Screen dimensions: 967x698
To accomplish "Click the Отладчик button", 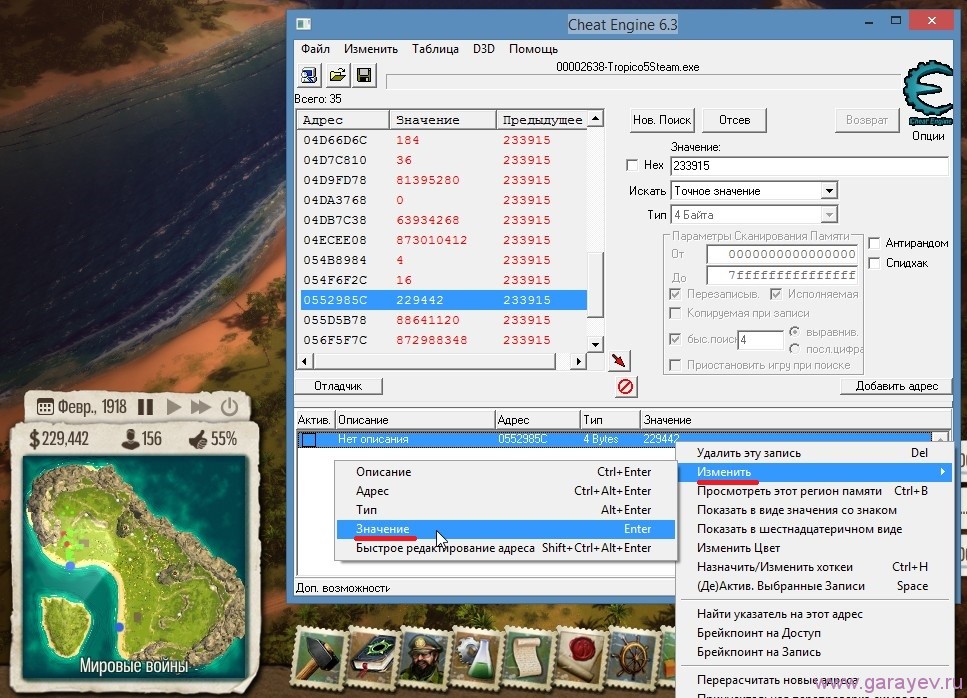I will [x=338, y=386].
